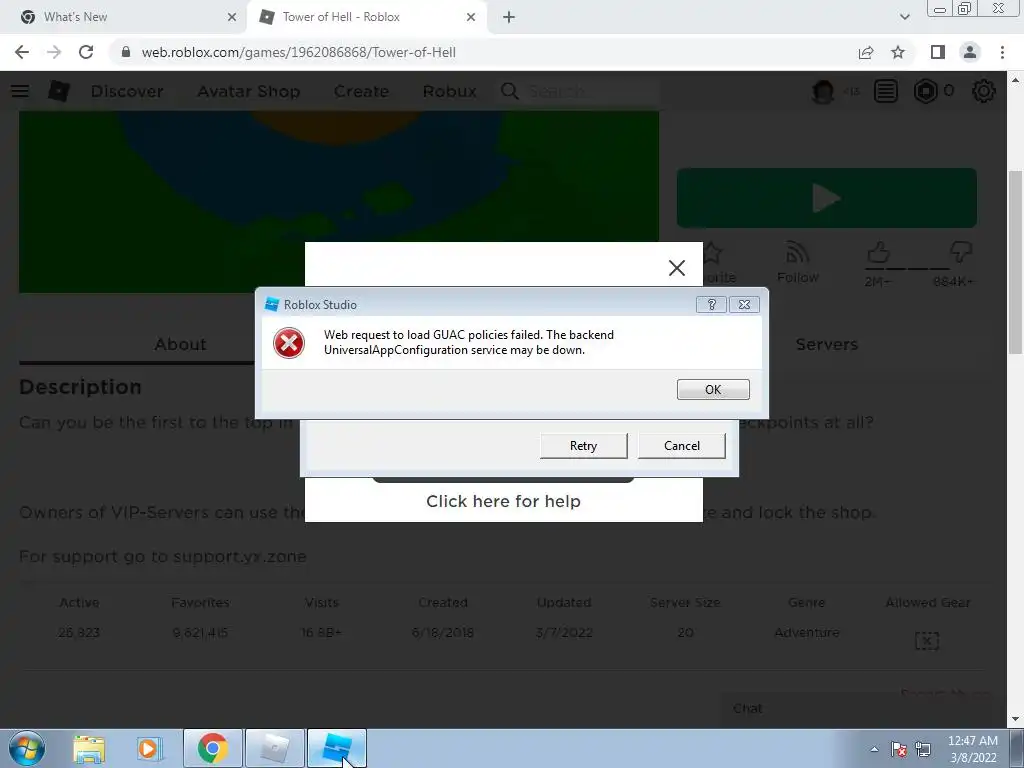This screenshot has height=768, width=1024.
Task: Open the Windows Start menu
Action: (27, 748)
